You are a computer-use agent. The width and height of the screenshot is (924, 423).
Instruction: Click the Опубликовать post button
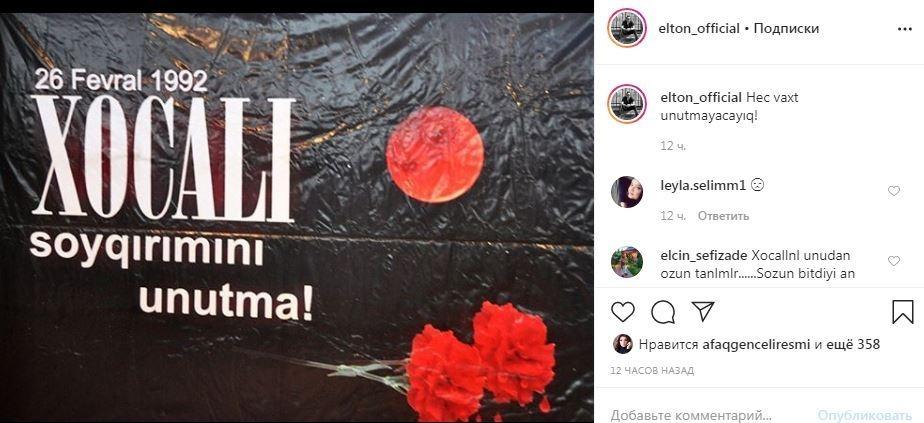865,414
